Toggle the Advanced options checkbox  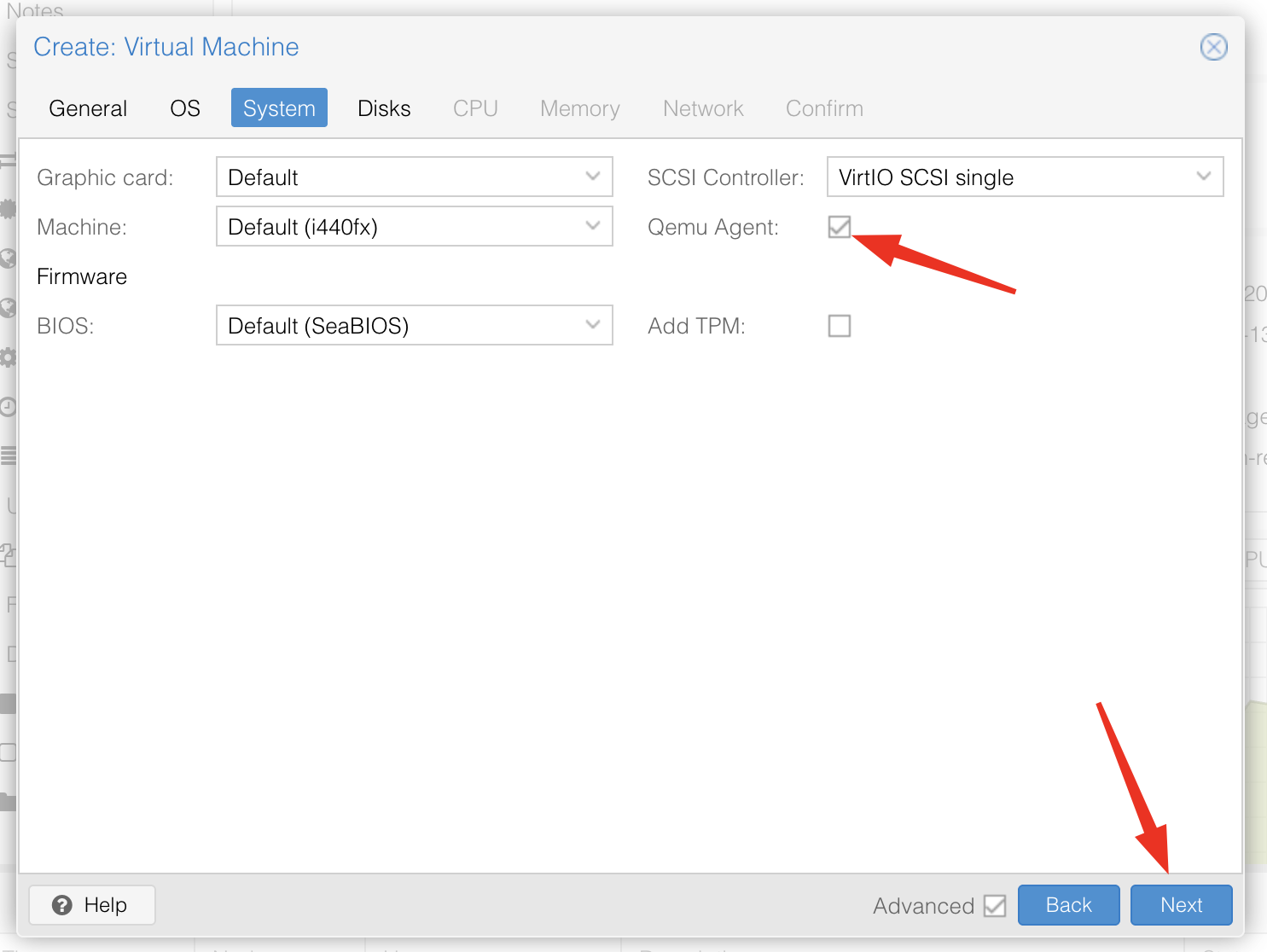tap(994, 905)
